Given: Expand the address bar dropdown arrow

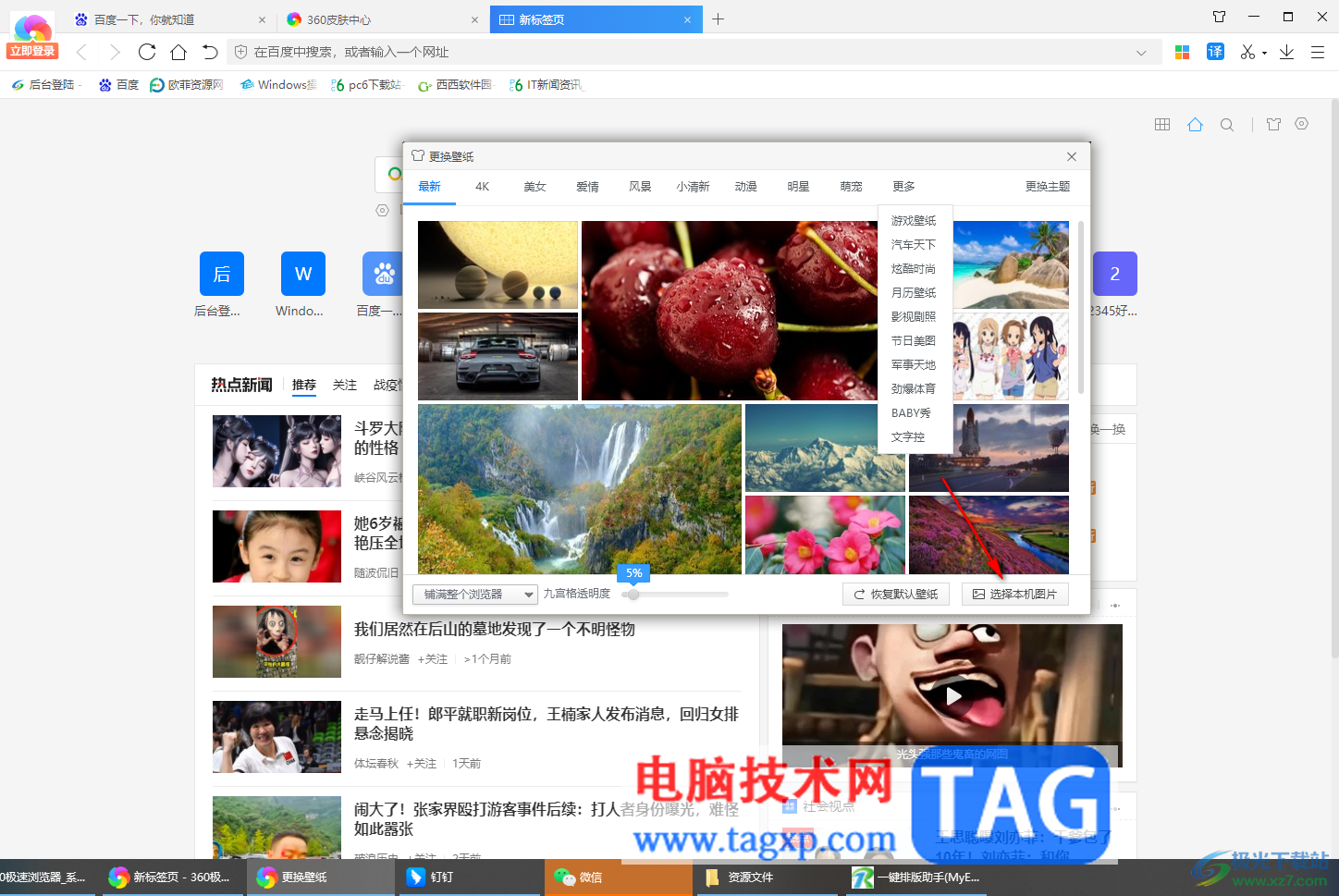Looking at the screenshot, I should click(x=1141, y=53).
